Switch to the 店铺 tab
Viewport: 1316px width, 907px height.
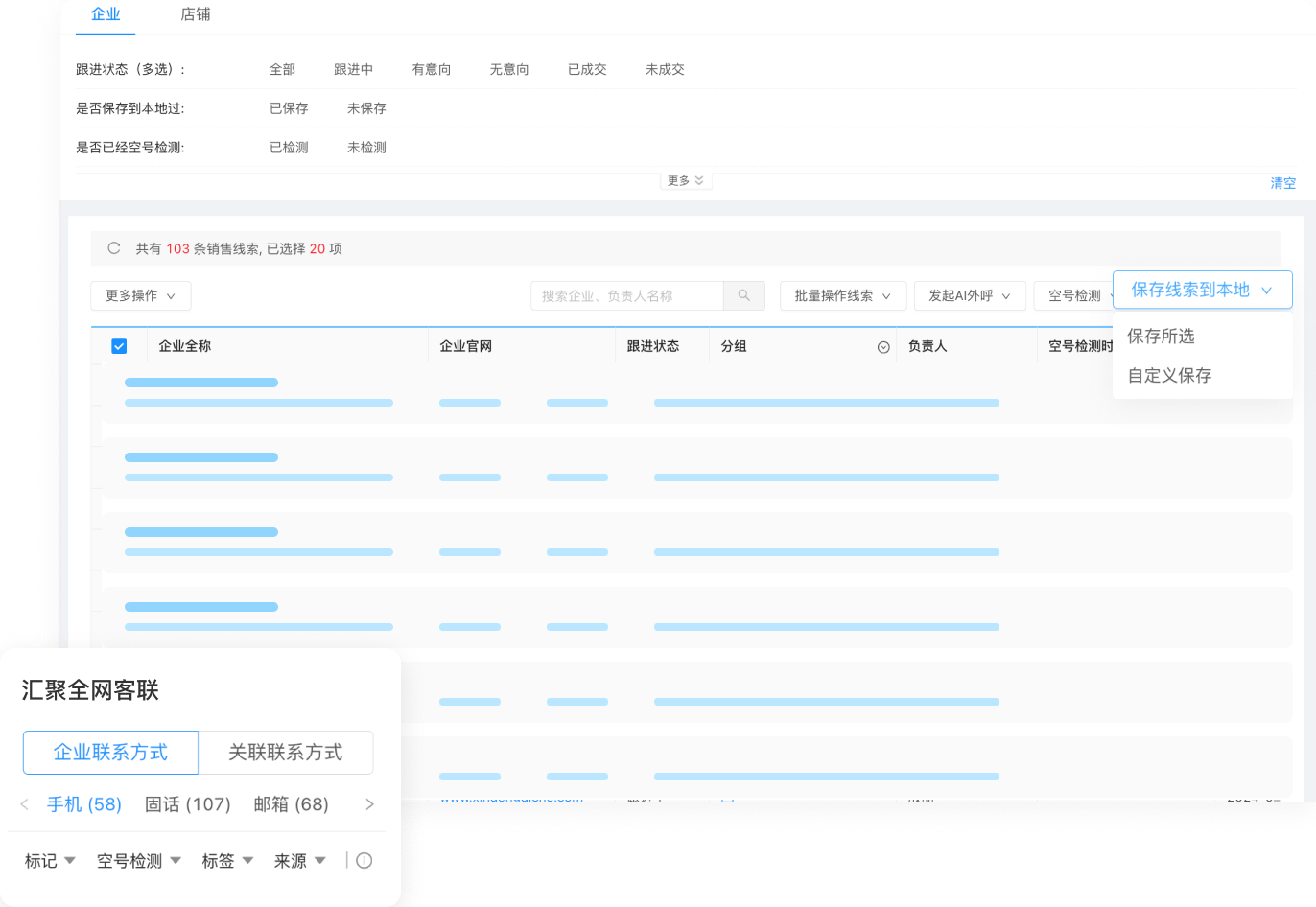click(x=196, y=14)
